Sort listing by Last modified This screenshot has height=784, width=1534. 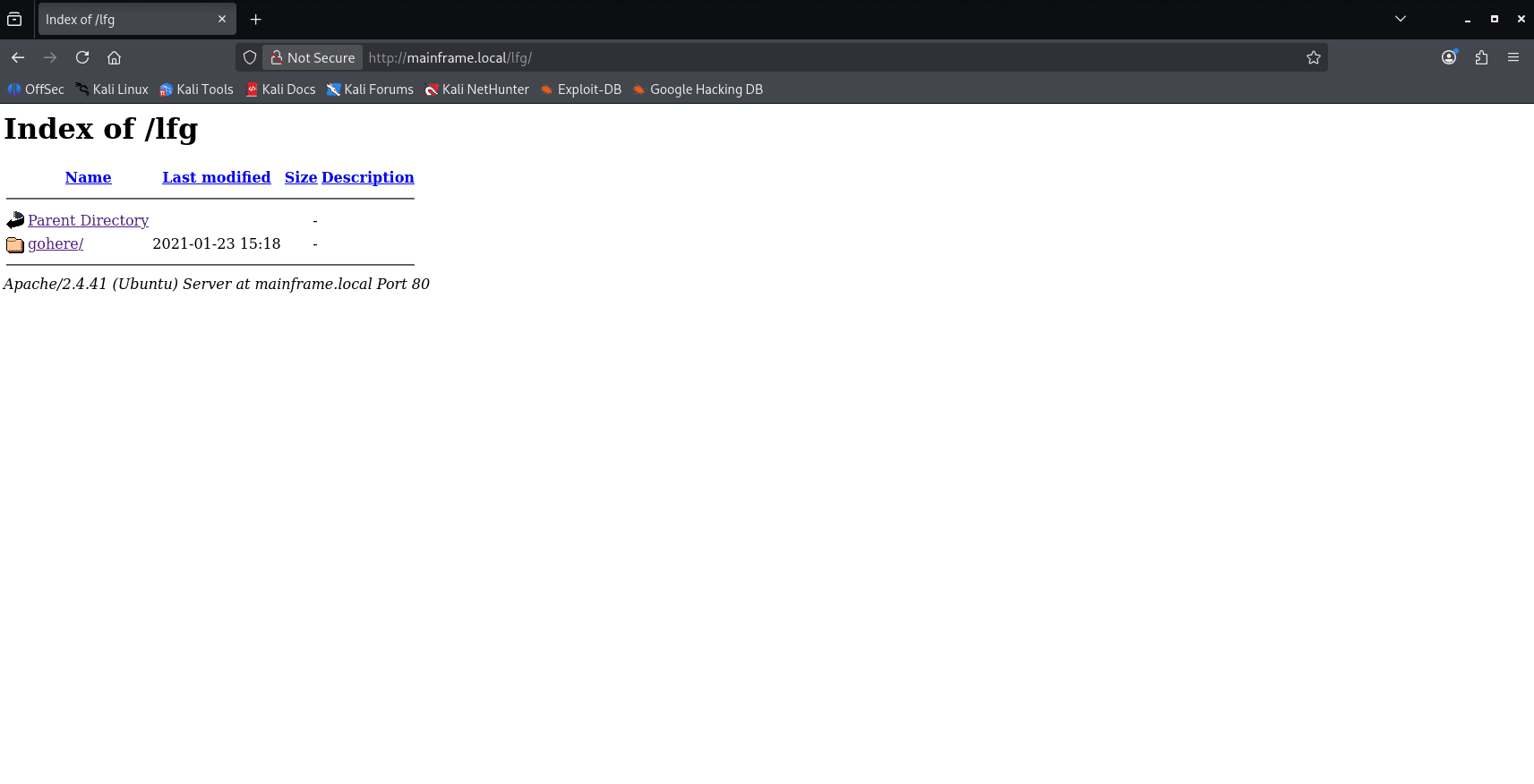[x=216, y=177]
